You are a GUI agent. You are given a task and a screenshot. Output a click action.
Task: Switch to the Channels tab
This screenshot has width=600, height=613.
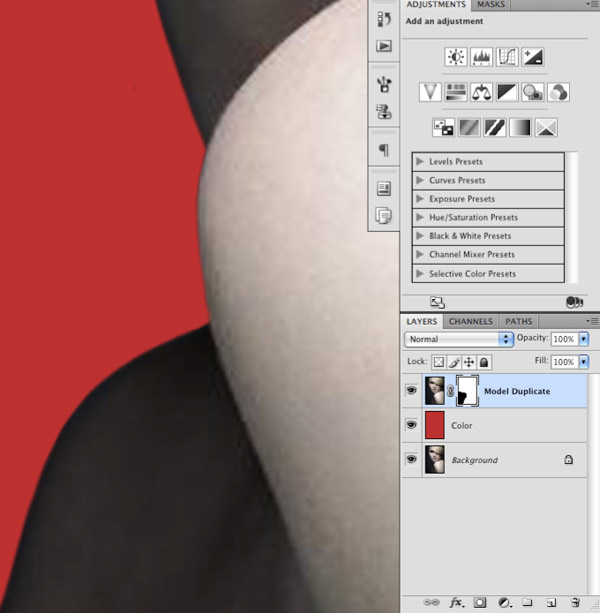[x=470, y=322]
